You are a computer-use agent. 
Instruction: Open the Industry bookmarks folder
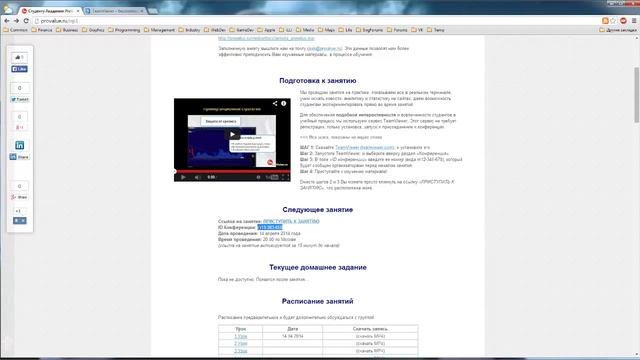point(189,30)
